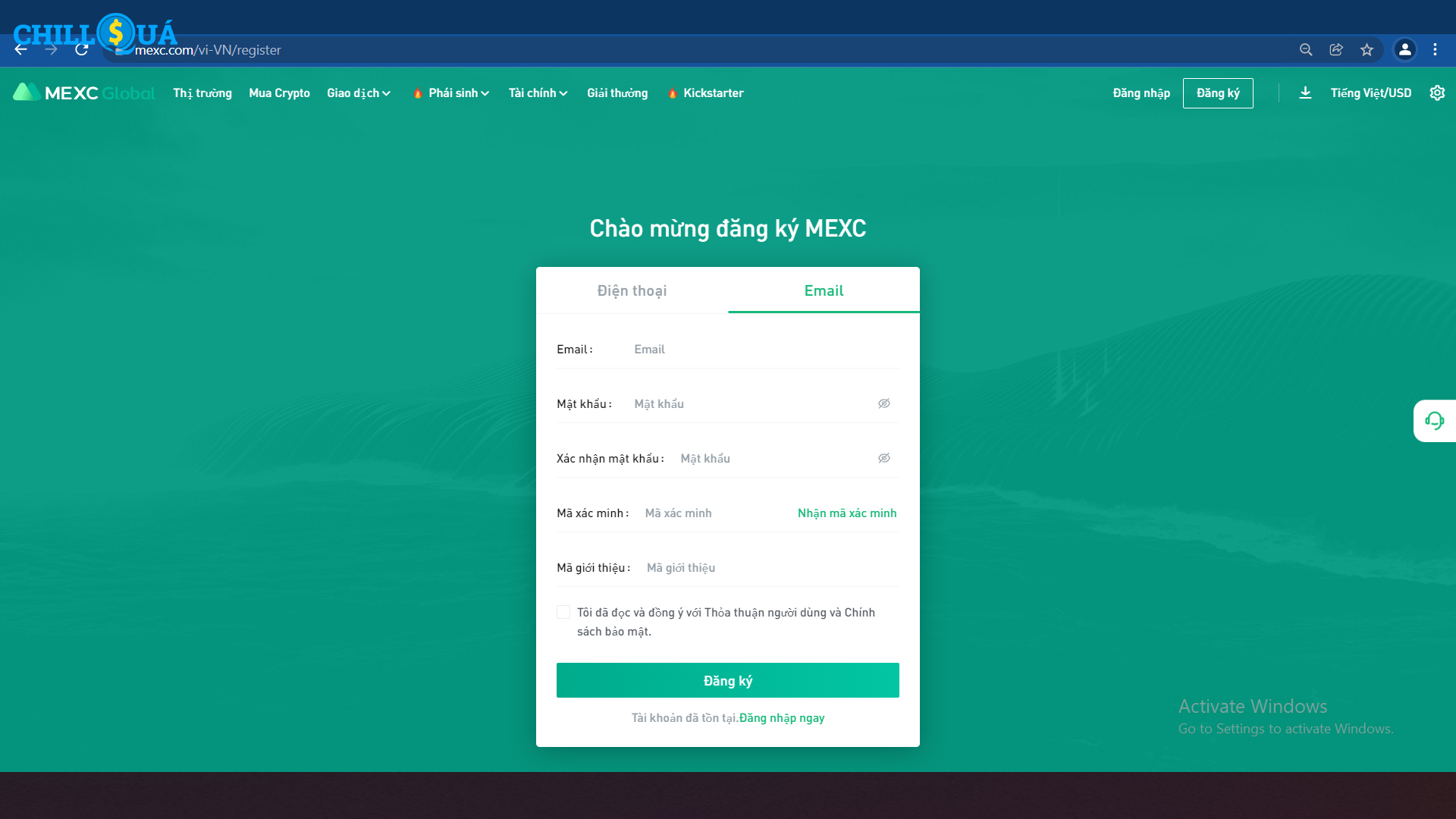Screen dimensions: 1456x819
Task: Open settings gear in the navbar
Action: (1437, 93)
